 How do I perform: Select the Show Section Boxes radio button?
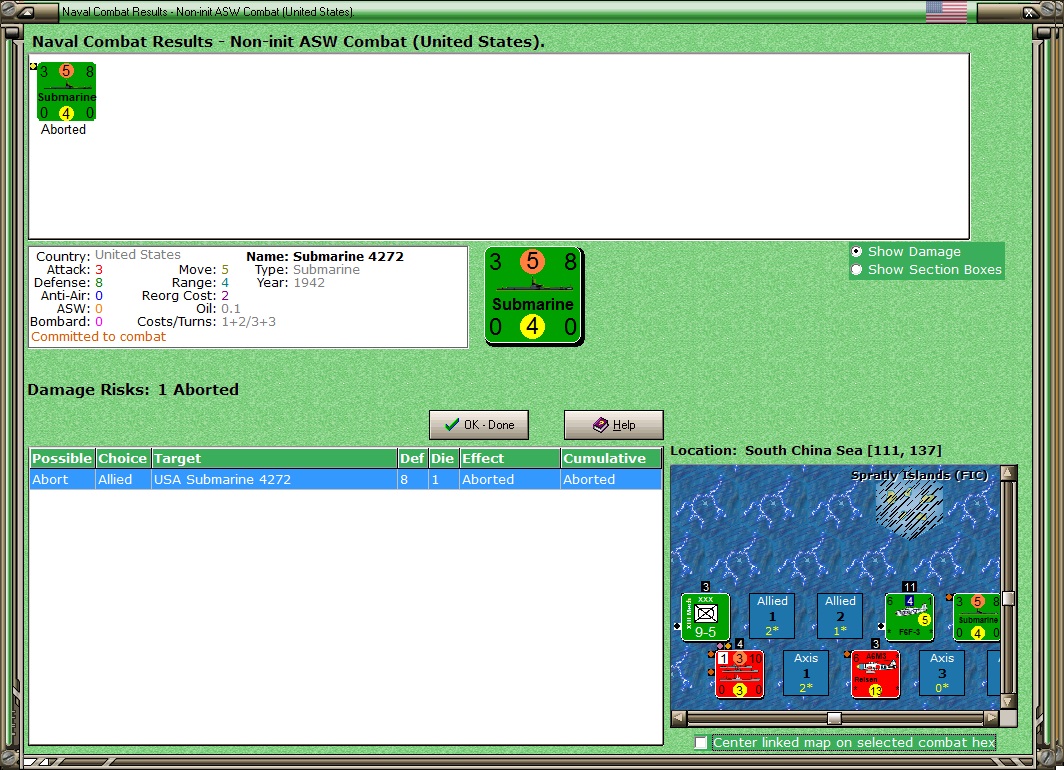857,270
